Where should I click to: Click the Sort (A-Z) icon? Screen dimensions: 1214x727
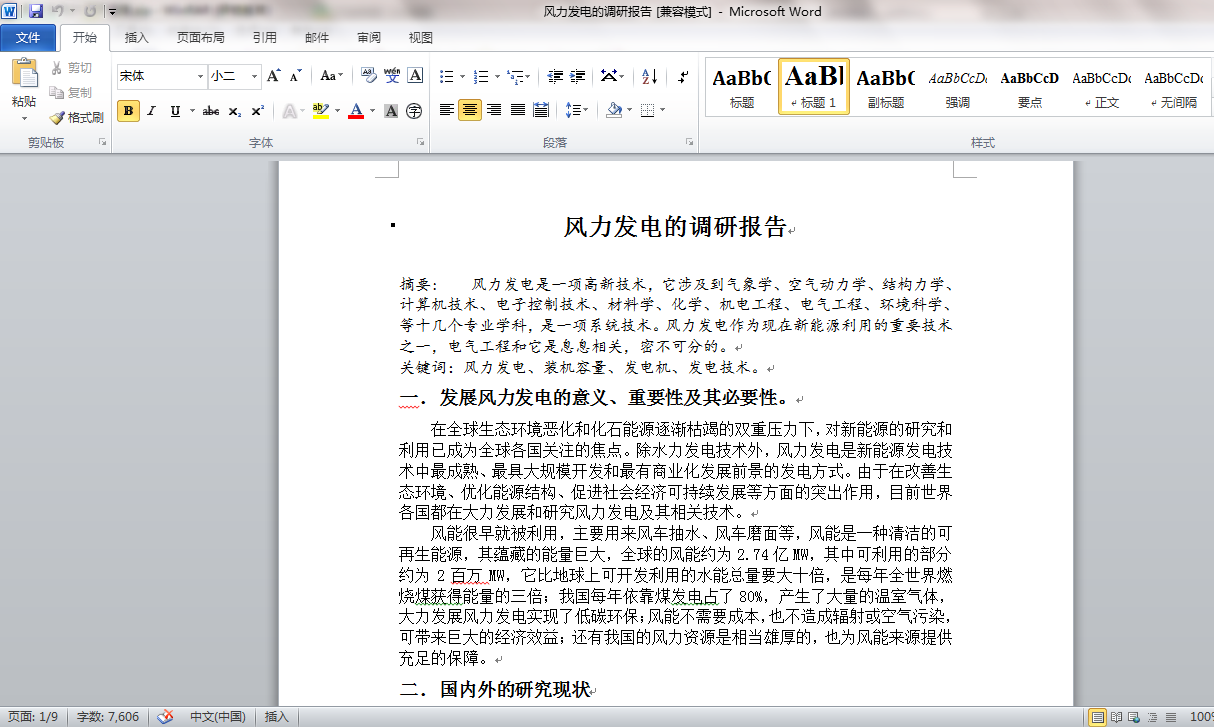coord(649,76)
